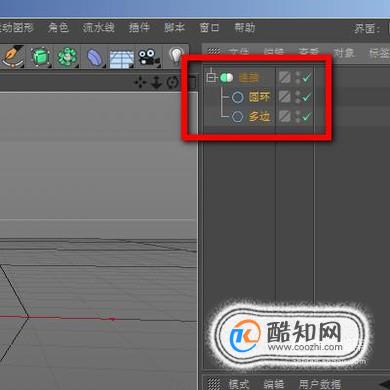Add a light with the bulb icon
Image resolution: width=390 pixels, height=390 pixels.
pyautogui.click(x=176, y=55)
